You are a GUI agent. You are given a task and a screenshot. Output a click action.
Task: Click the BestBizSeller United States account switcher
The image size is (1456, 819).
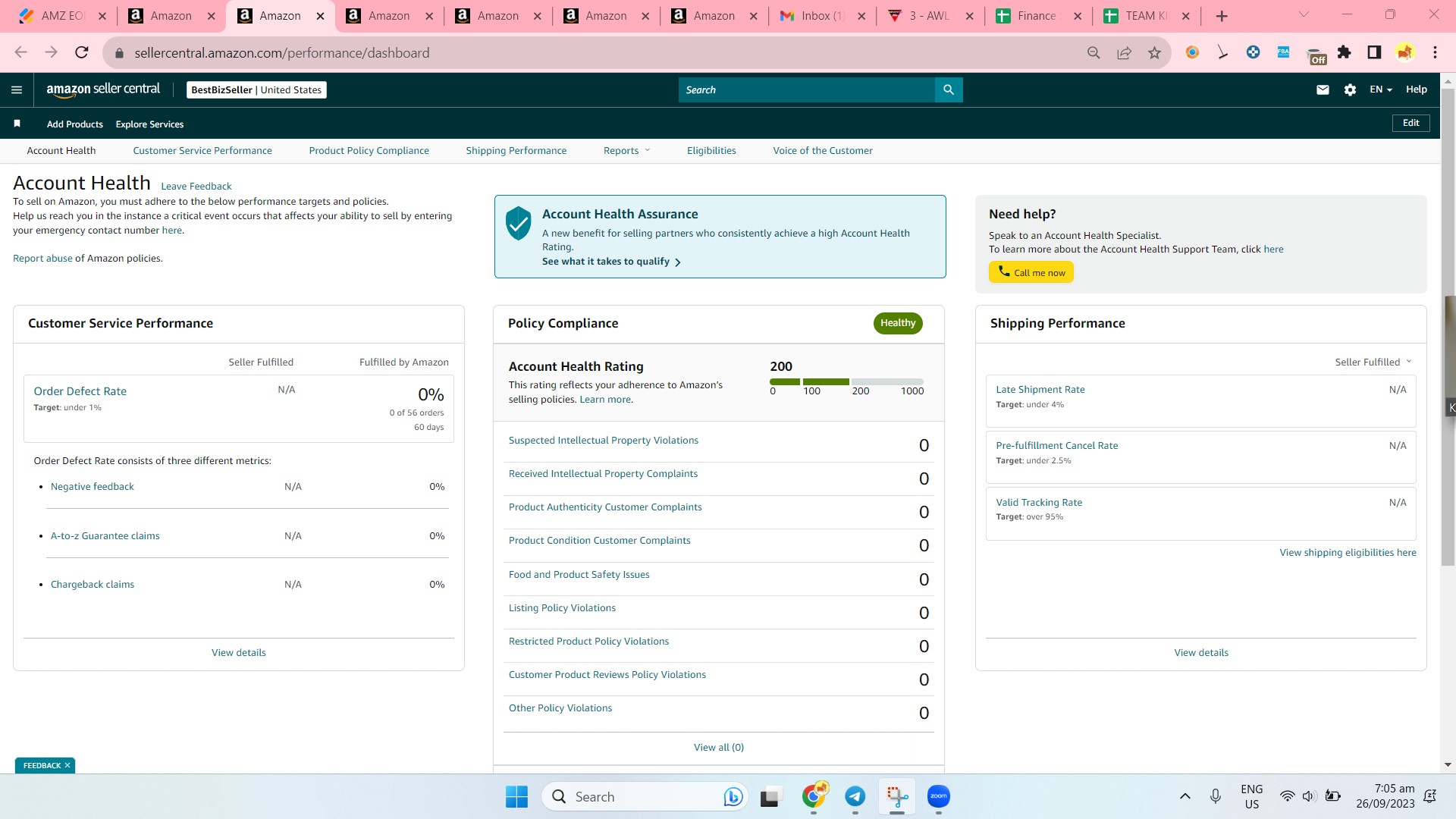pyautogui.click(x=256, y=89)
